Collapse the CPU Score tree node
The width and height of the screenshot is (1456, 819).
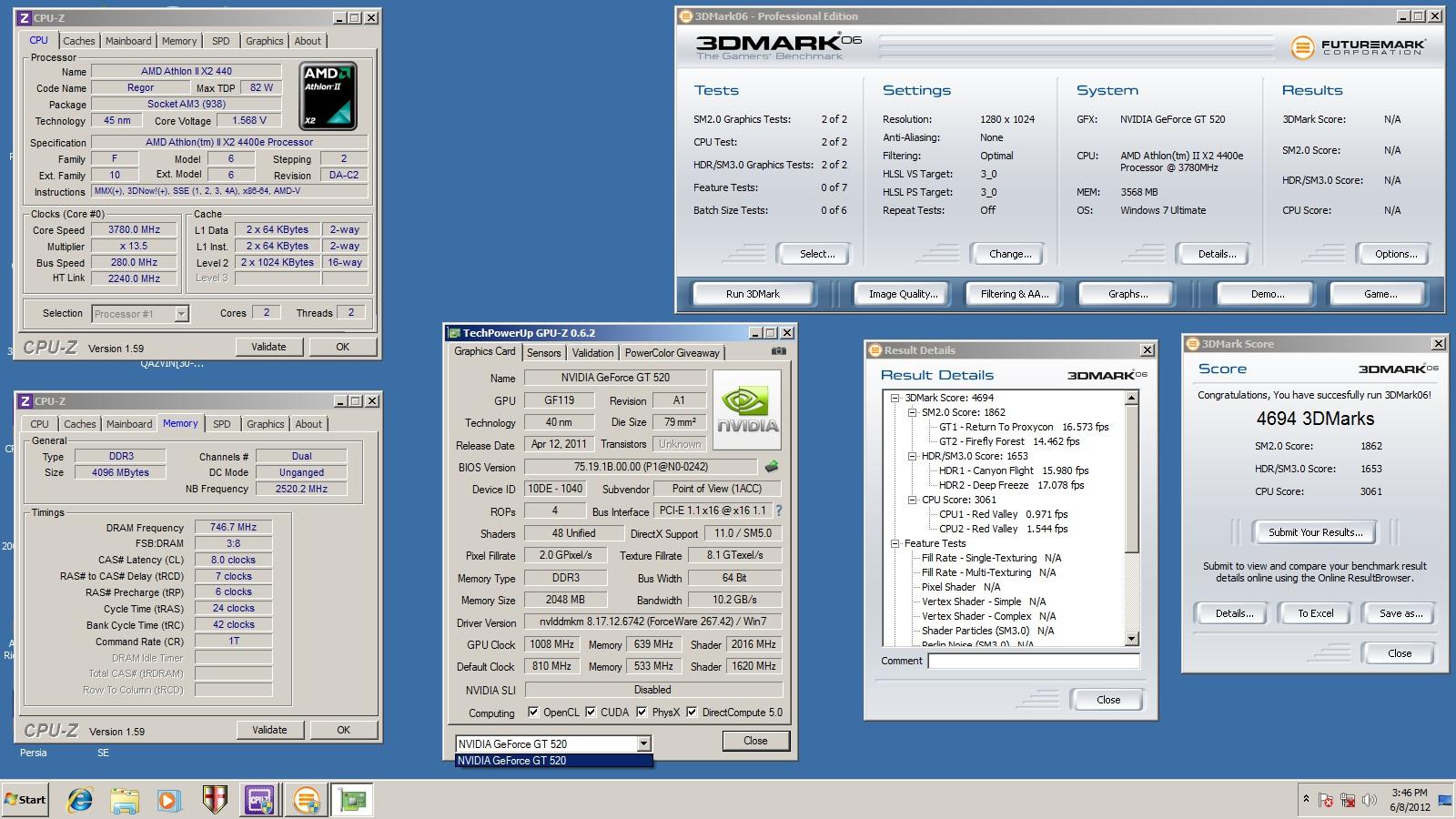tap(912, 500)
